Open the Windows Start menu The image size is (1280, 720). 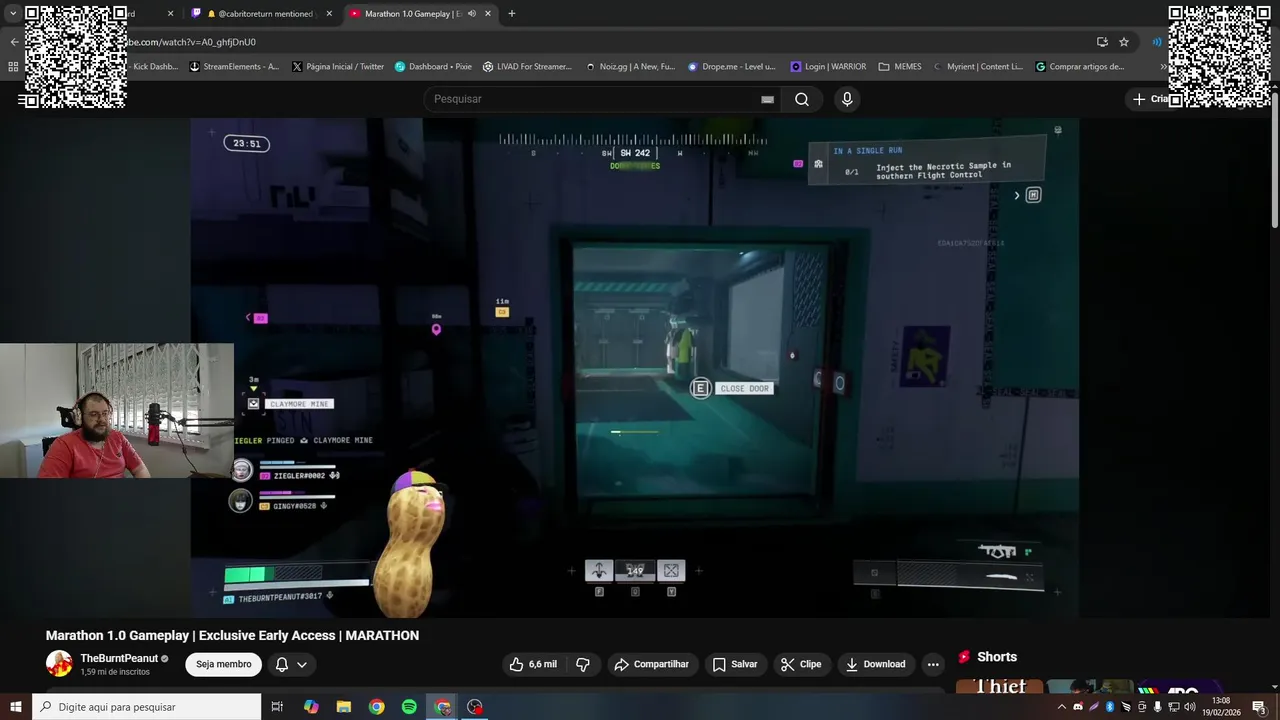click(x=15, y=707)
